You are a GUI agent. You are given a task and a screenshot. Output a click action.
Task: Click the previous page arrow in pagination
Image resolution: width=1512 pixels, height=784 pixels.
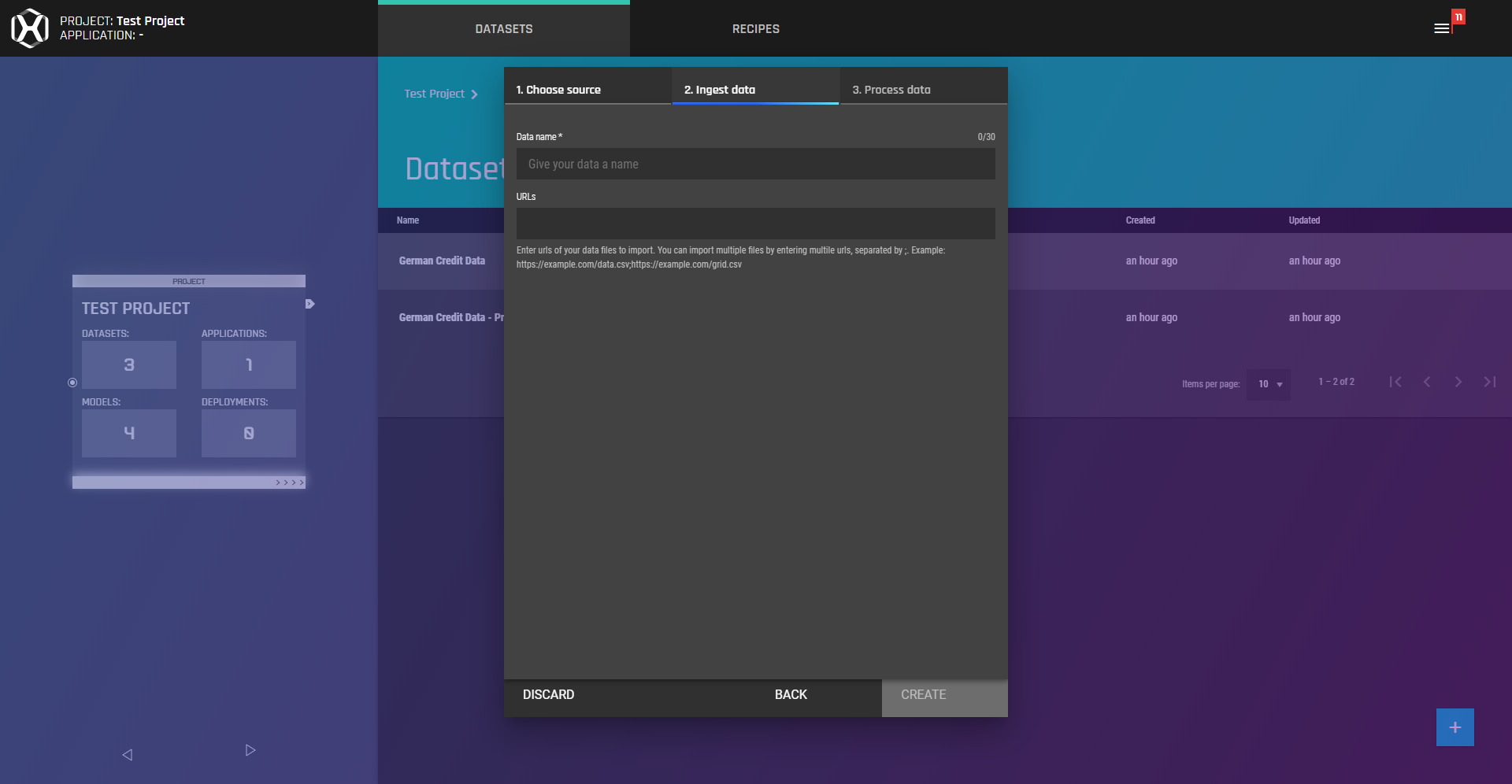pos(1427,382)
